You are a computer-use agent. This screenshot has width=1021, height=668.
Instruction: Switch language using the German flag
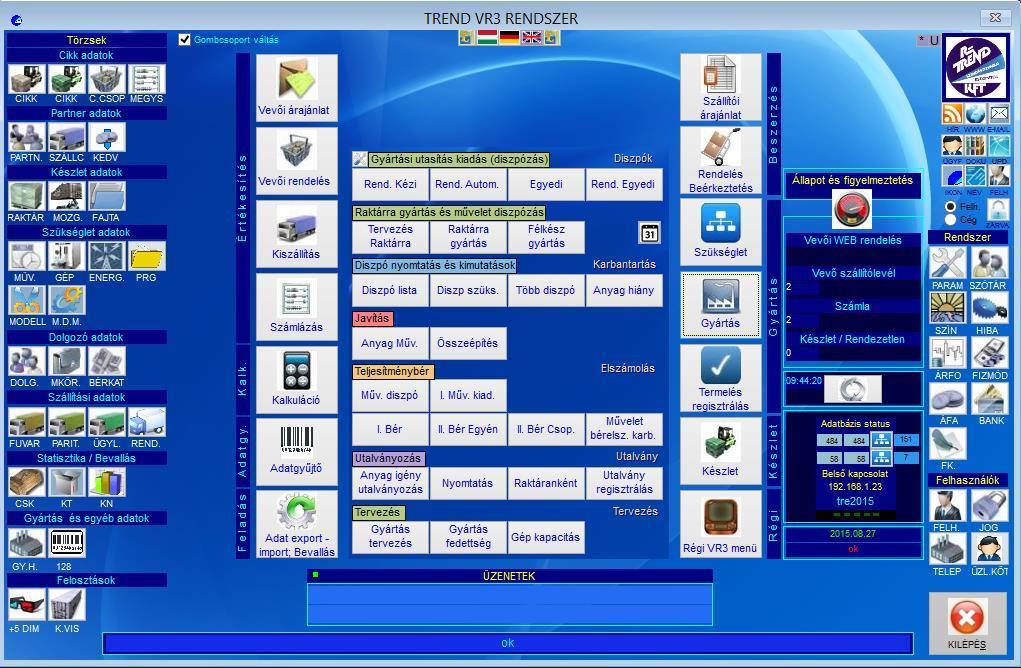[509, 37]
